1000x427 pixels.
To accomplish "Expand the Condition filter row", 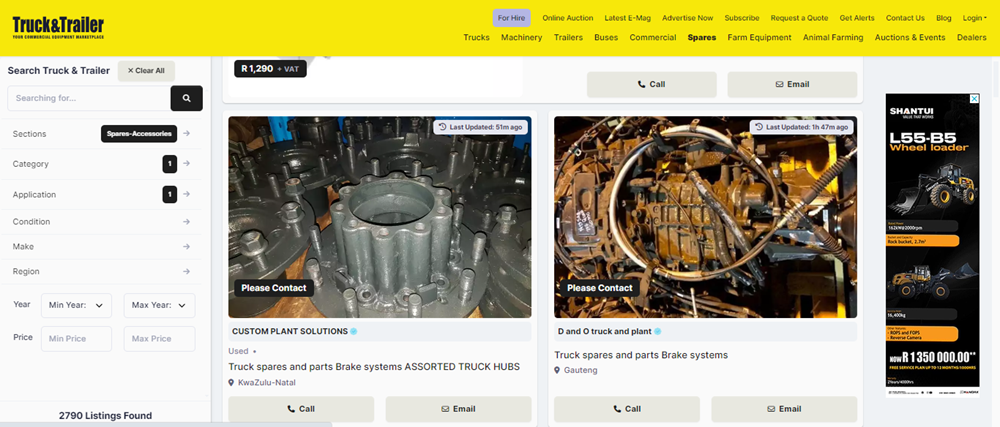I will tap(101, 222).
